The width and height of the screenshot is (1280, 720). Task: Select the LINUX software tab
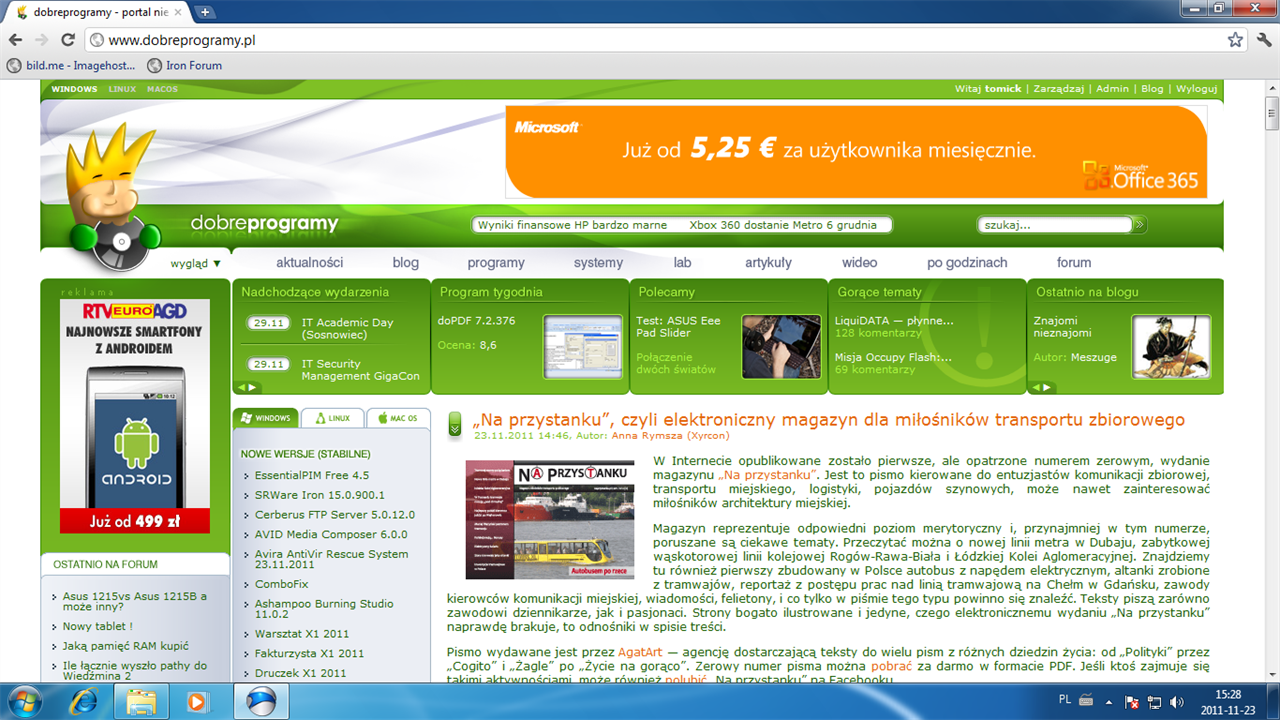tap(332, 418)
